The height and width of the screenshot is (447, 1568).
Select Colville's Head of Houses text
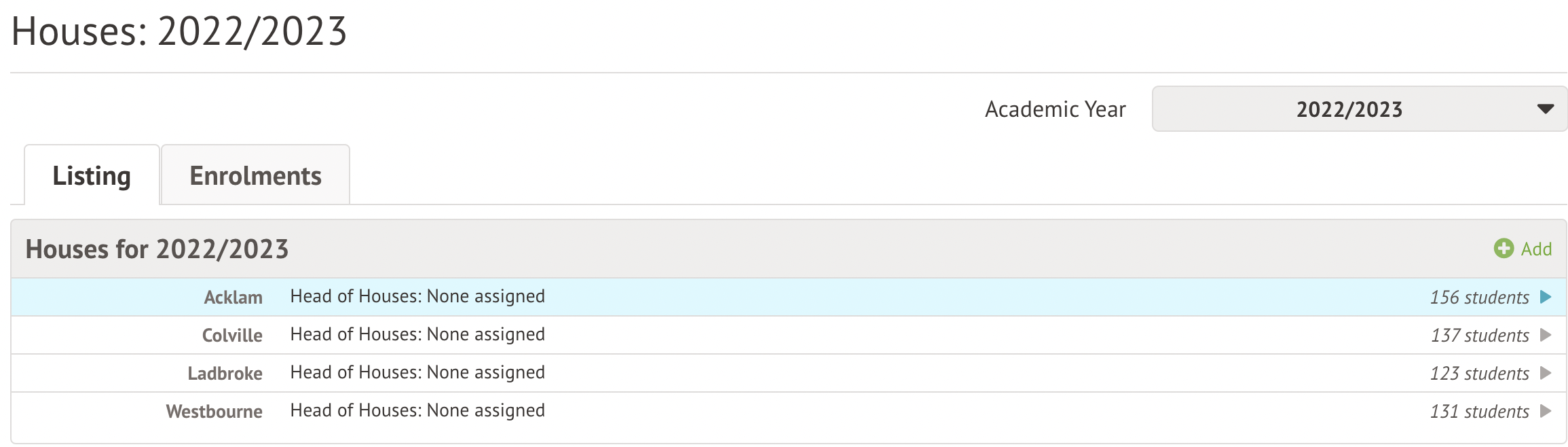(x=417, y=334)
